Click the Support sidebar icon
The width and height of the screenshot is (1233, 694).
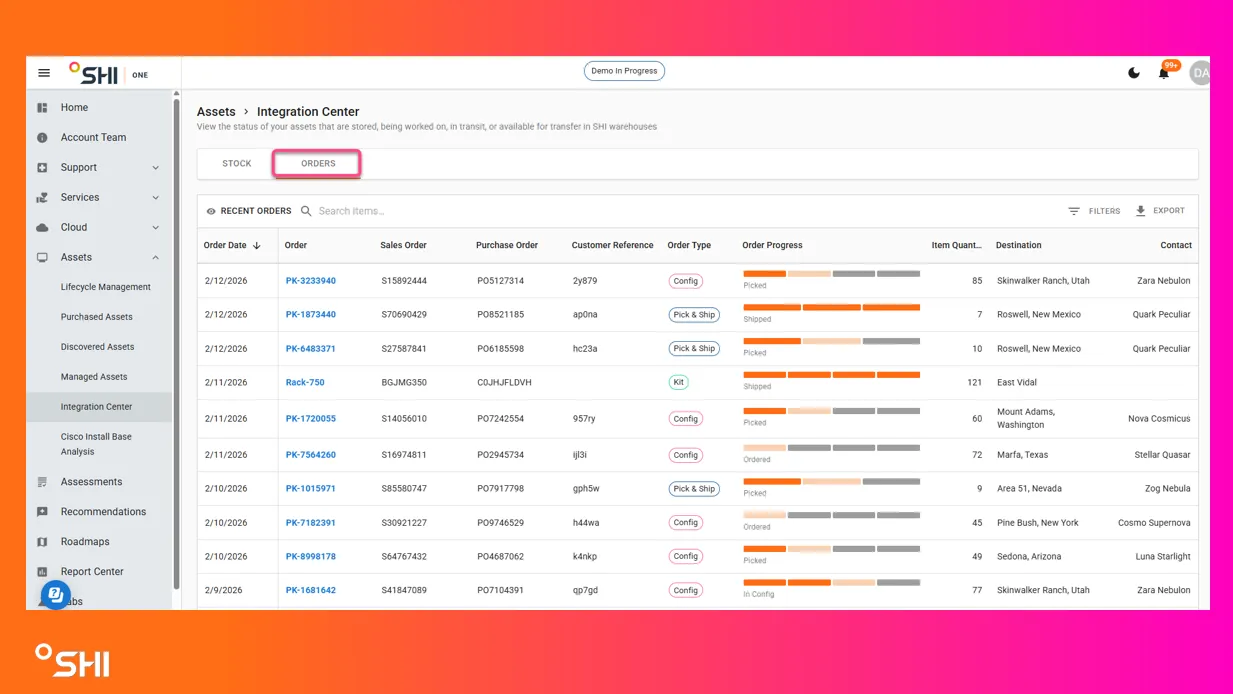(x=42, y=168)
